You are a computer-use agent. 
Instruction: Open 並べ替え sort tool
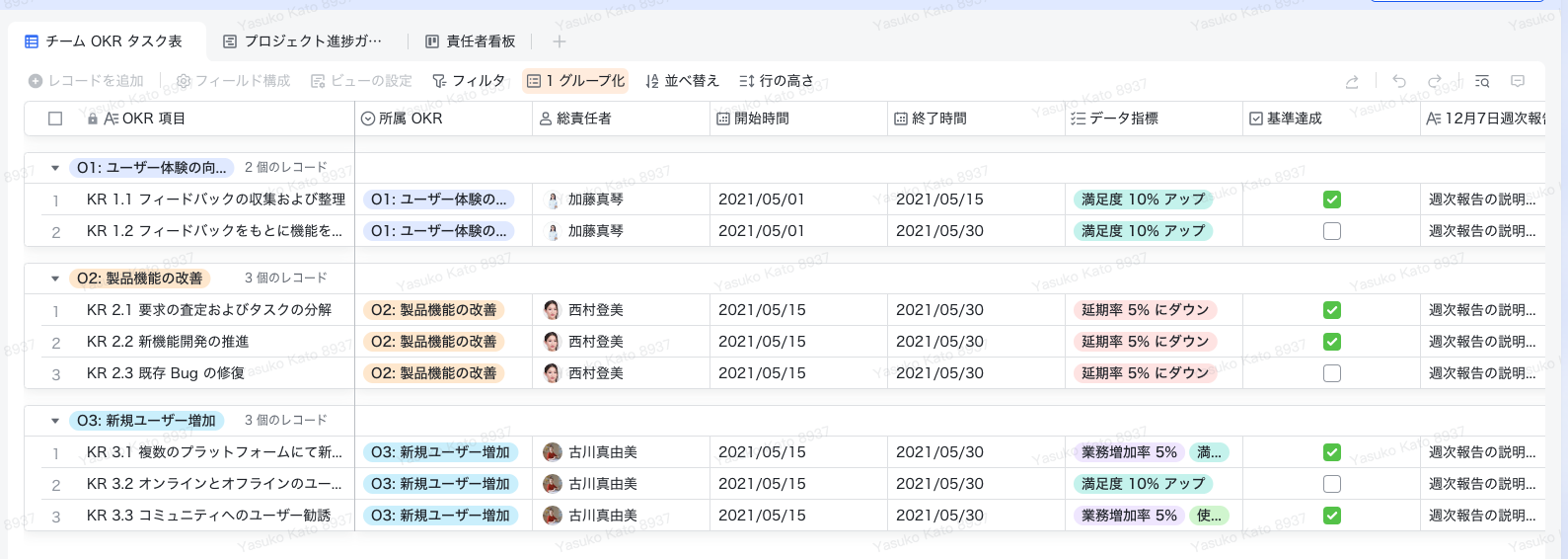[x=682, y=81]
